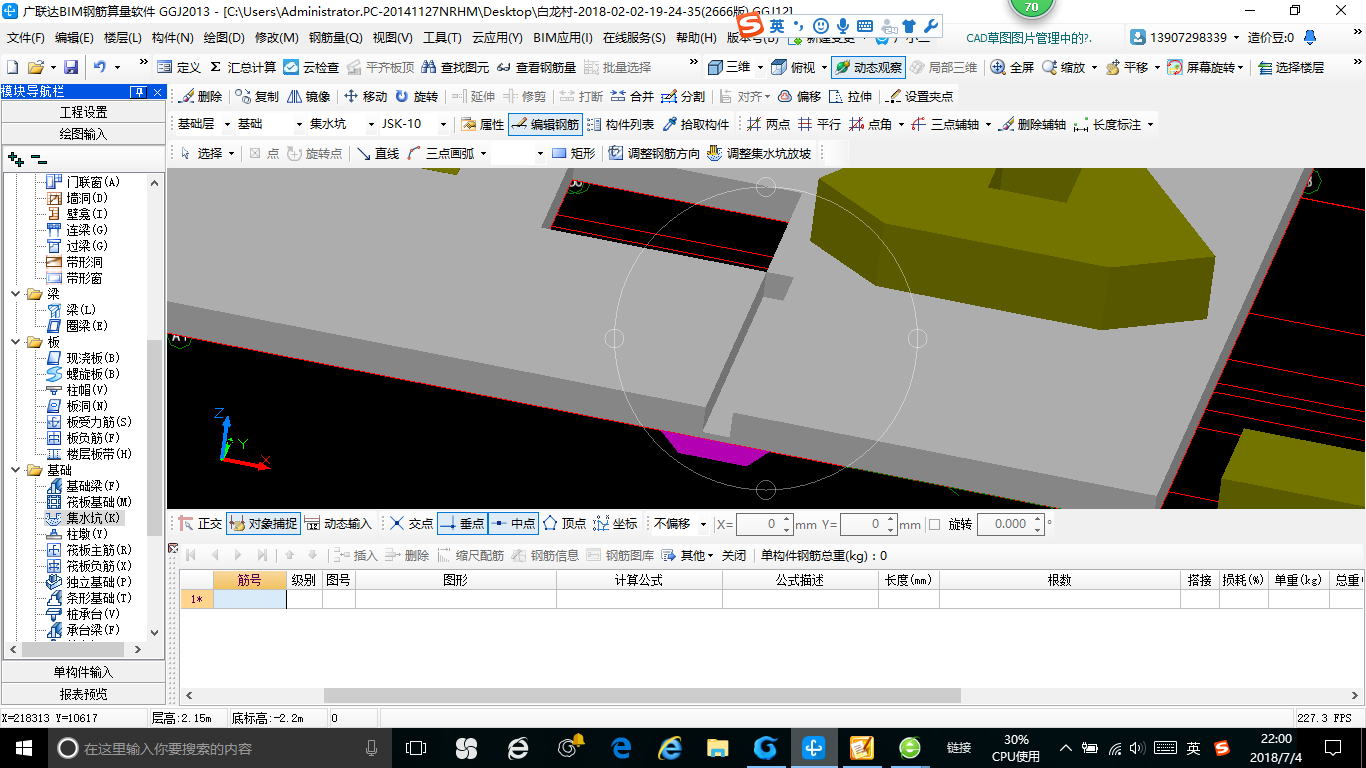Select the 平行 parallel axis tool
This screenshot has height=768, width=1366.
coord(819,125)
